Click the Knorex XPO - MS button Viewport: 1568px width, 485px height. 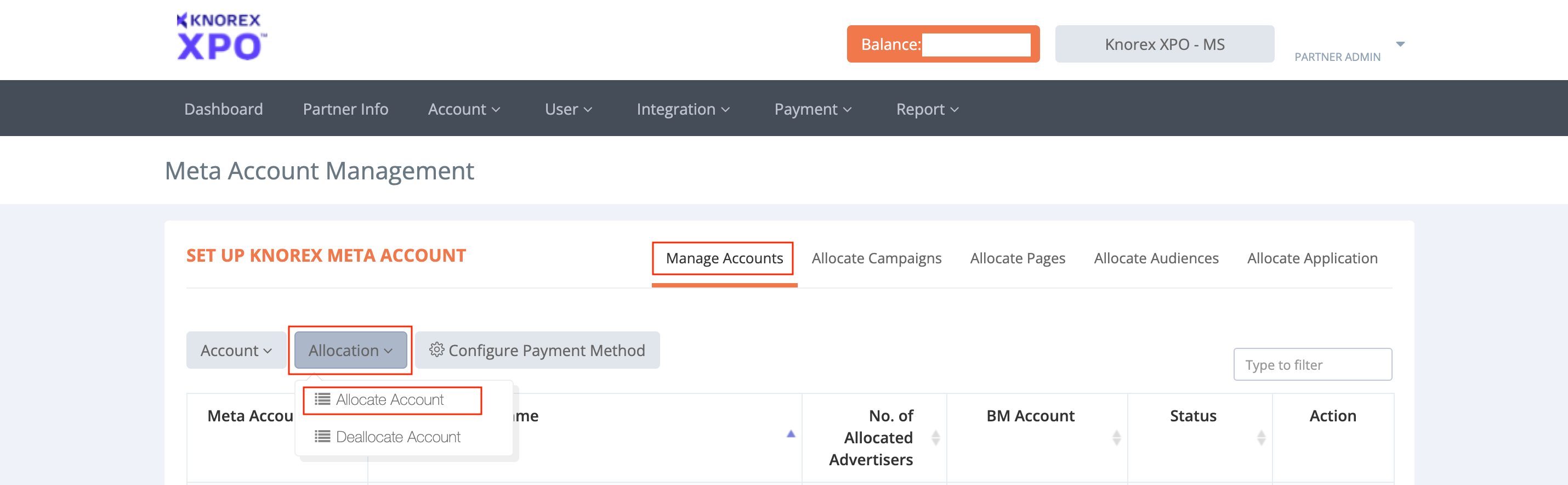click(x=1164, y=44)
